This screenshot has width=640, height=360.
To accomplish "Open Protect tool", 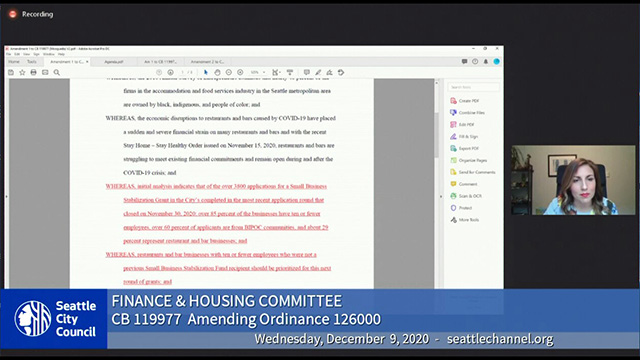I will [461, 208].
